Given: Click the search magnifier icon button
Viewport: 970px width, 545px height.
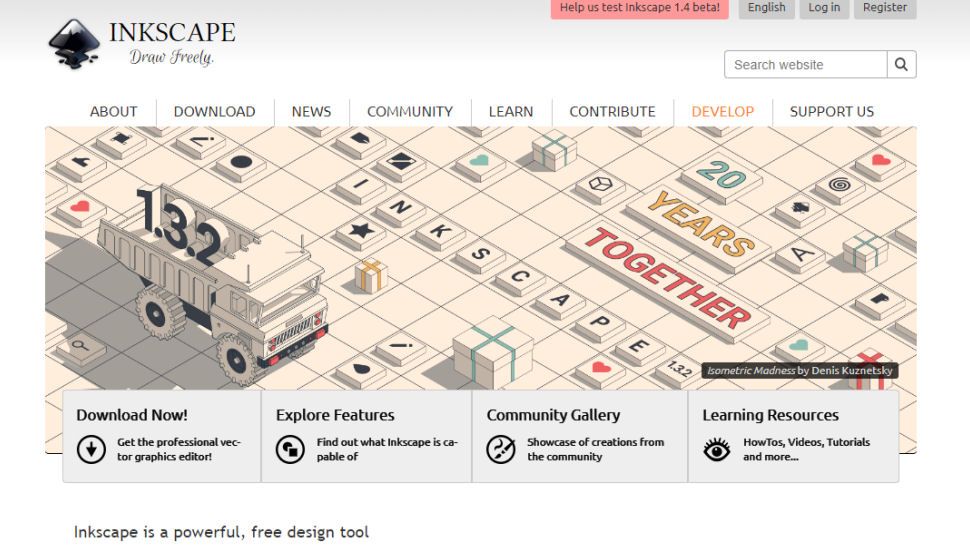Looking at the screenshot, I should [901, 65].
